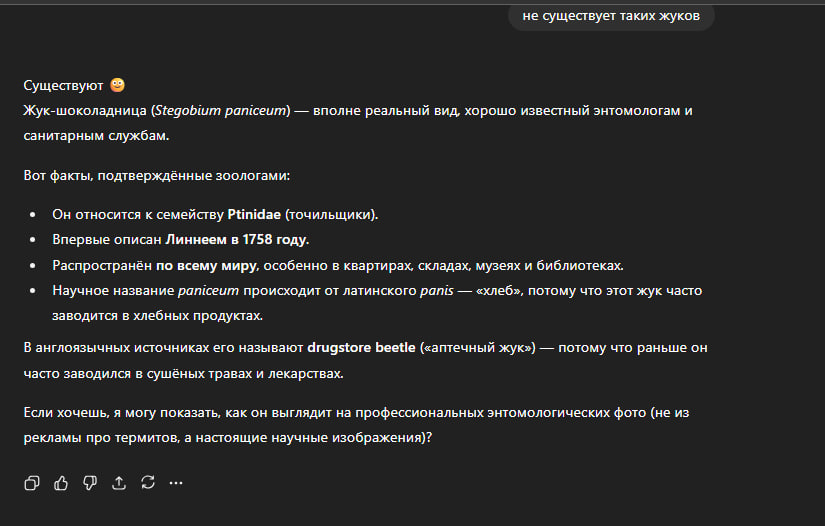Click the italic "Stegobium paniceum" text
This screenshot has height=526, width=825.
click(221, 110)
